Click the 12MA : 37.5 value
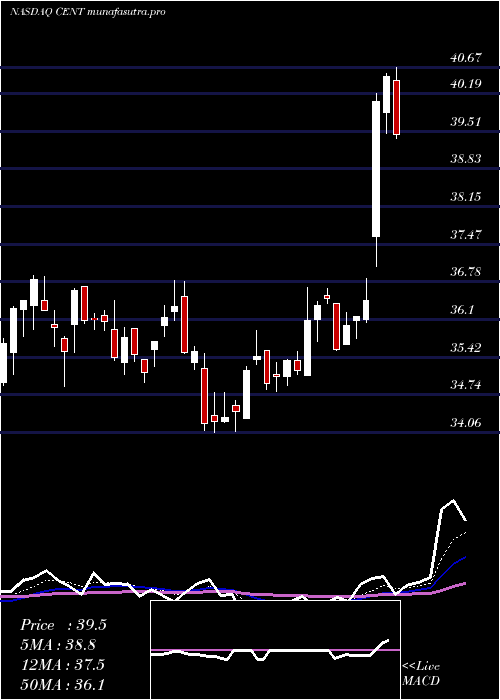 (x=63, y=665)
